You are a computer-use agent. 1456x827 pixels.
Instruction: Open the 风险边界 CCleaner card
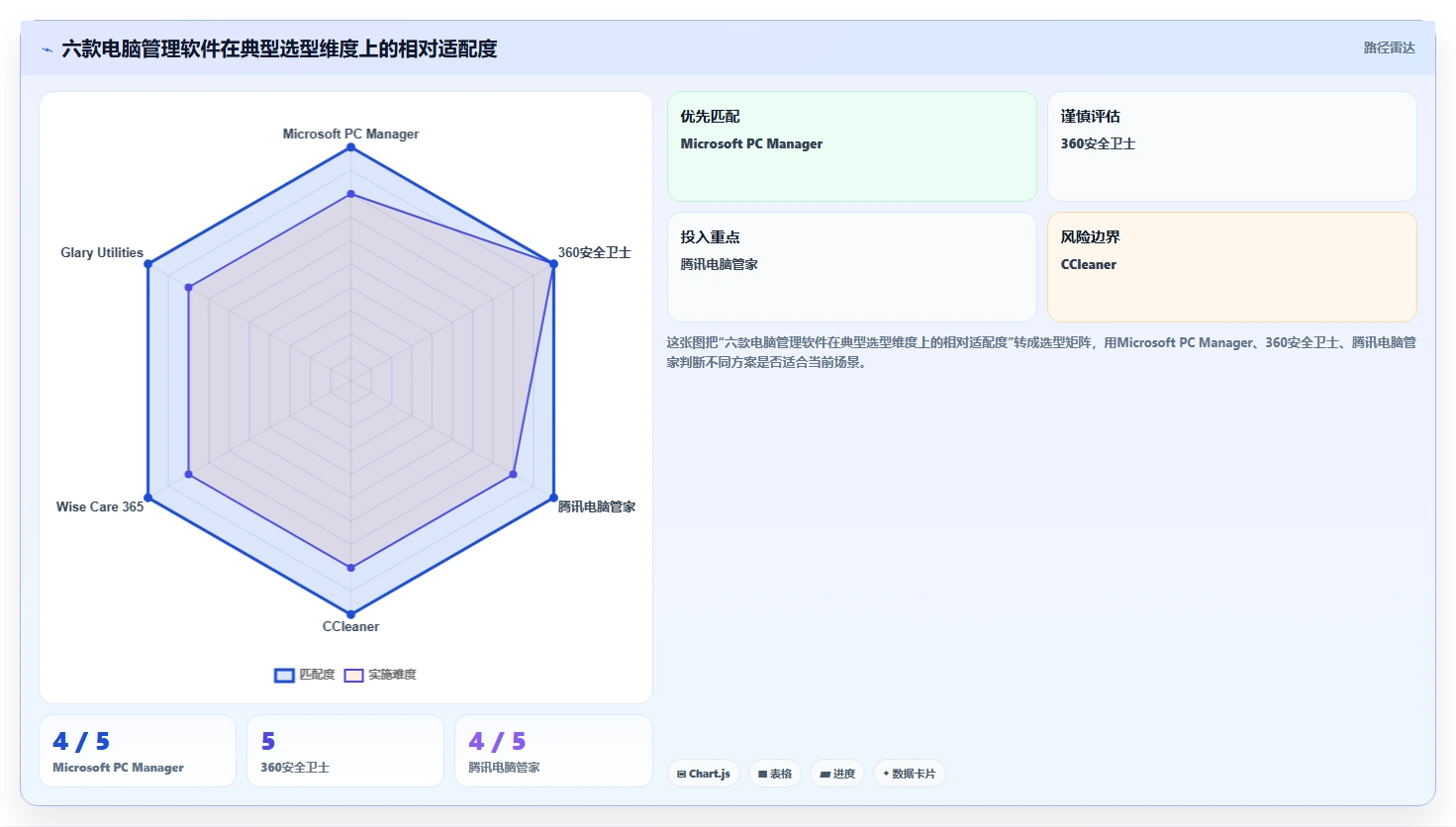1232,267
